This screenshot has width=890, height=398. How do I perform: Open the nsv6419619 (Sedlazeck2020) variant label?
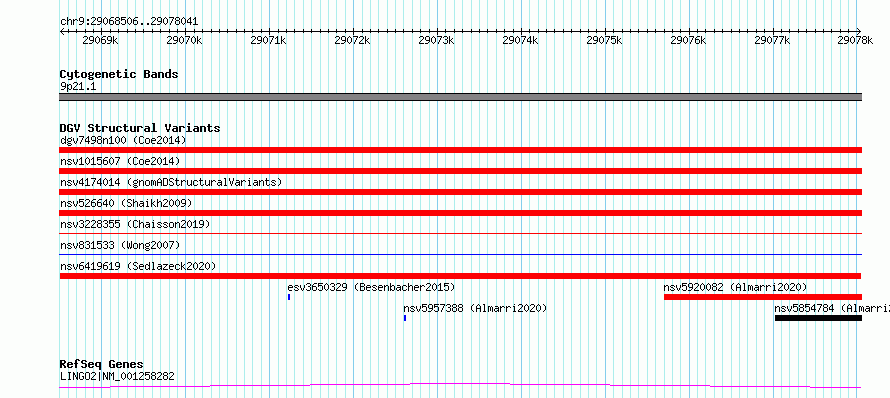coord(138,266)
